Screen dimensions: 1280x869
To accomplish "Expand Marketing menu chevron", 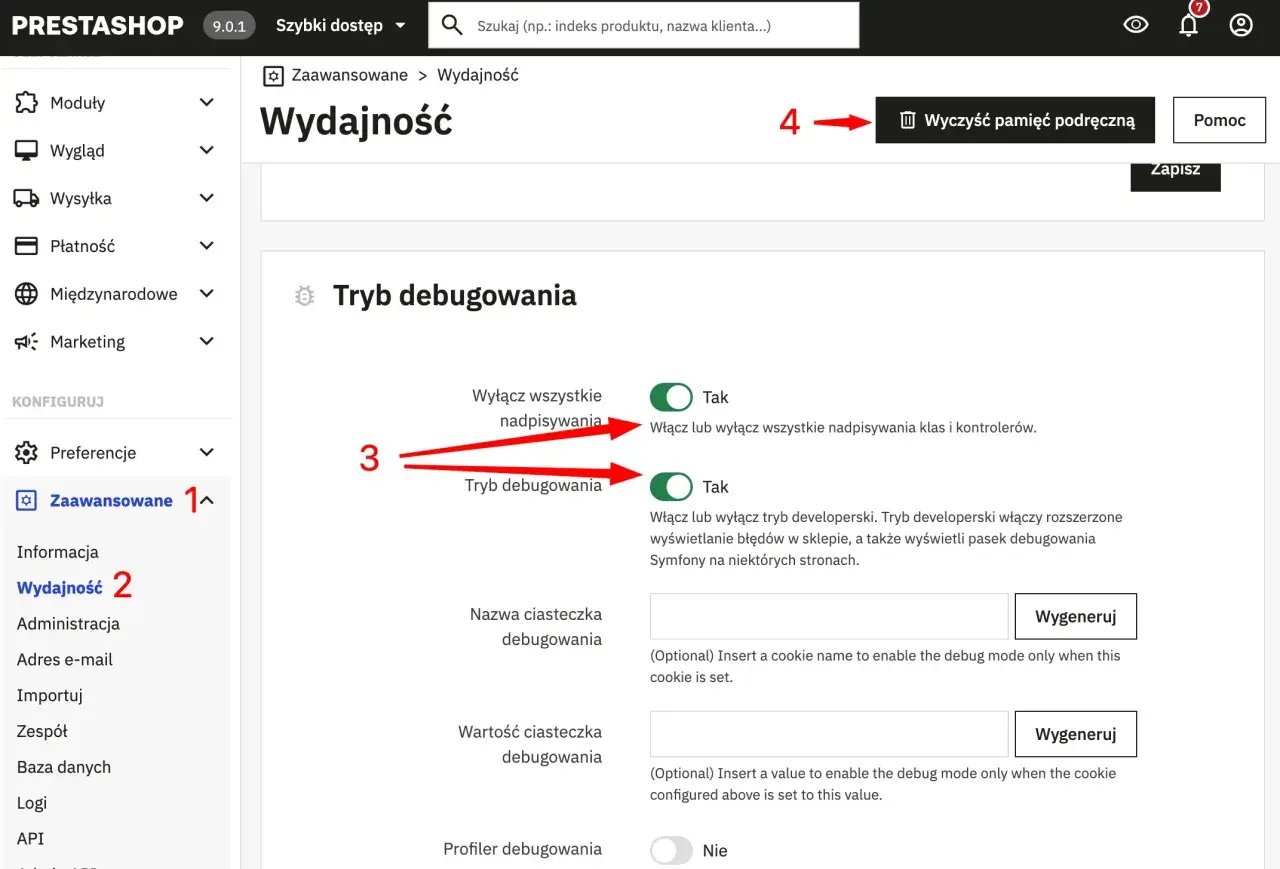I will tap(207, 342).
